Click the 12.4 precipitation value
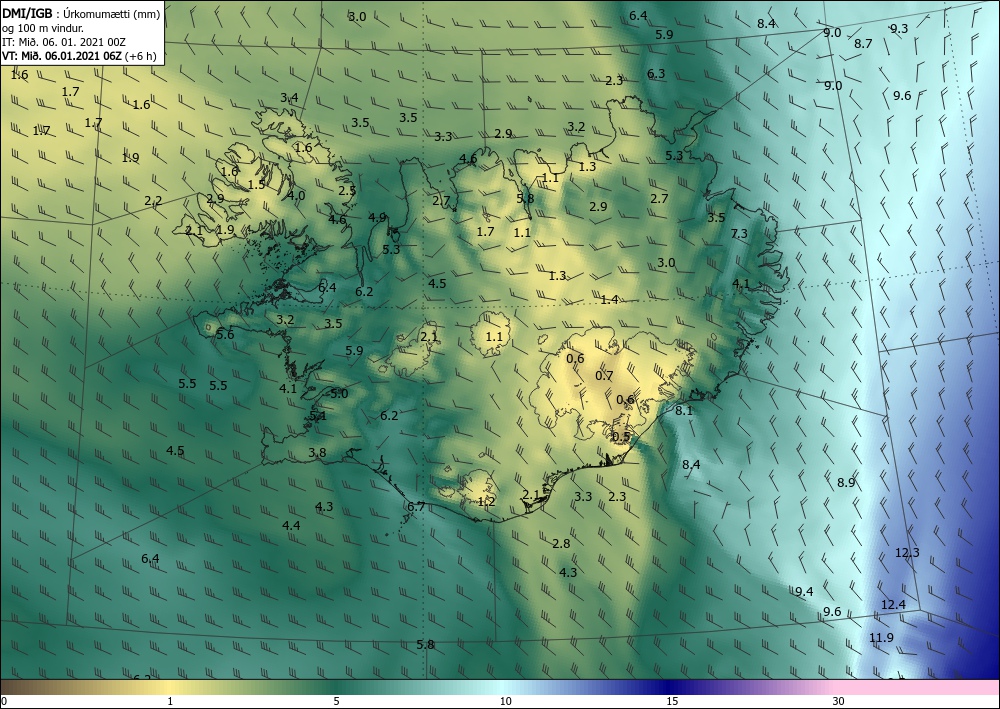This screenshot has width=1000, height=709. (x=893, y=604)
